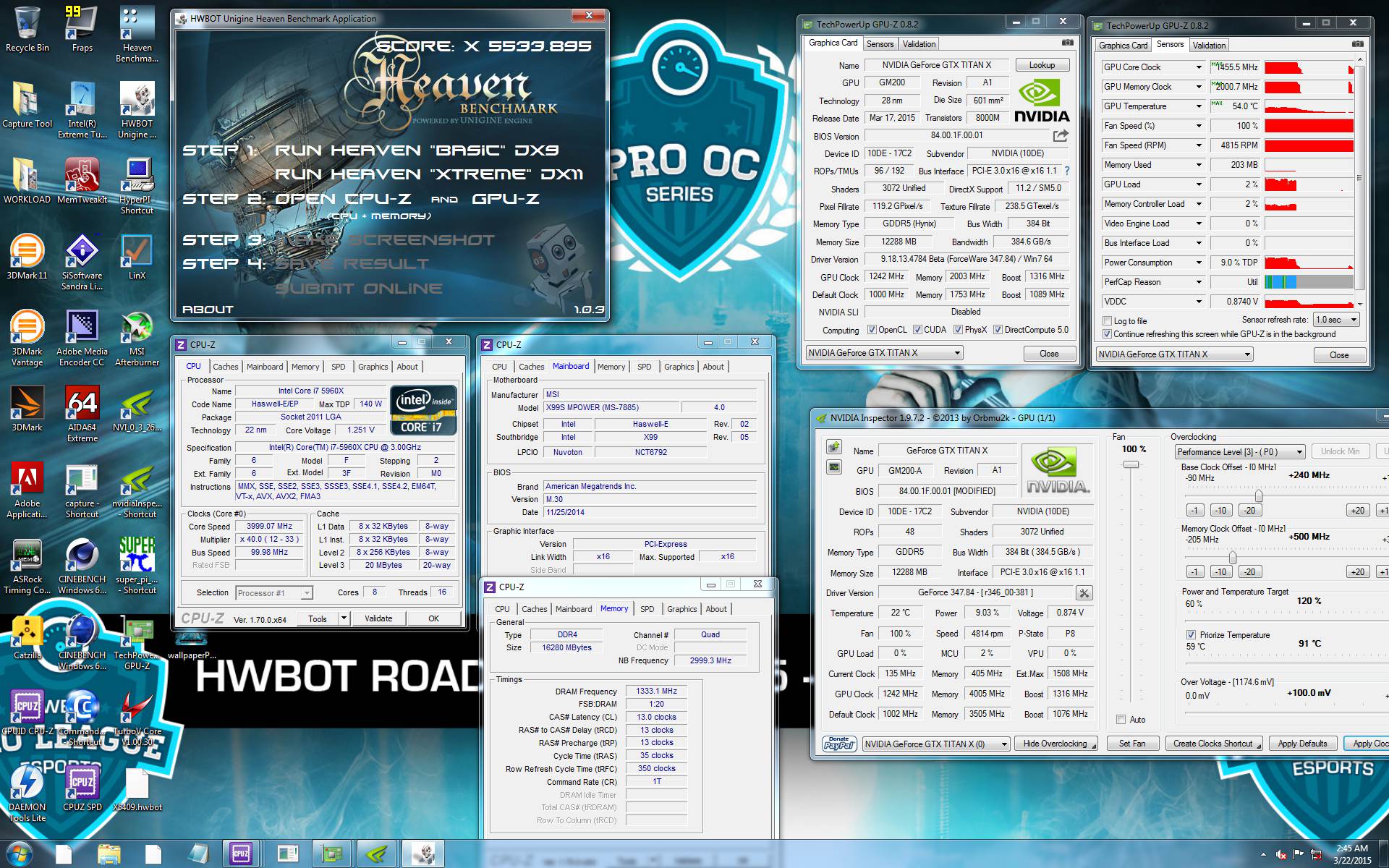The image size is (1389, 868).
Task: Click Create Clocks Shortcut button
Action: point(1213,744)
